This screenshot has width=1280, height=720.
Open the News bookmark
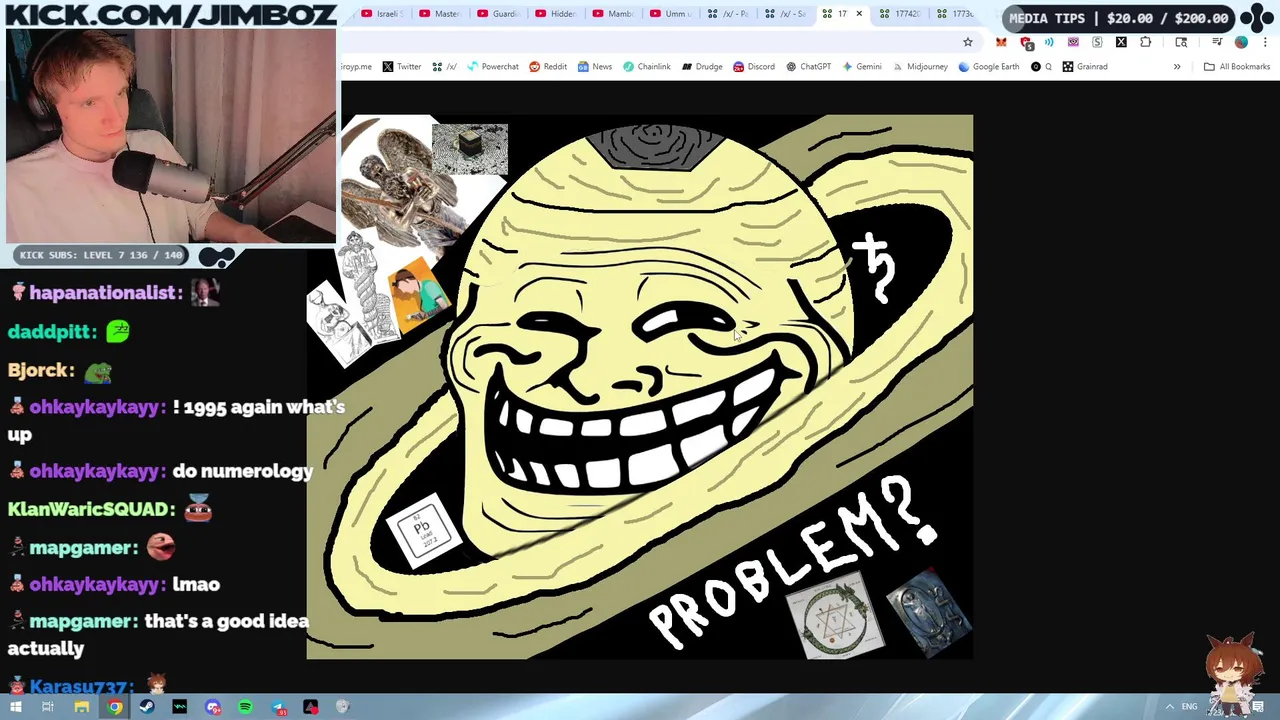(595, 67)
